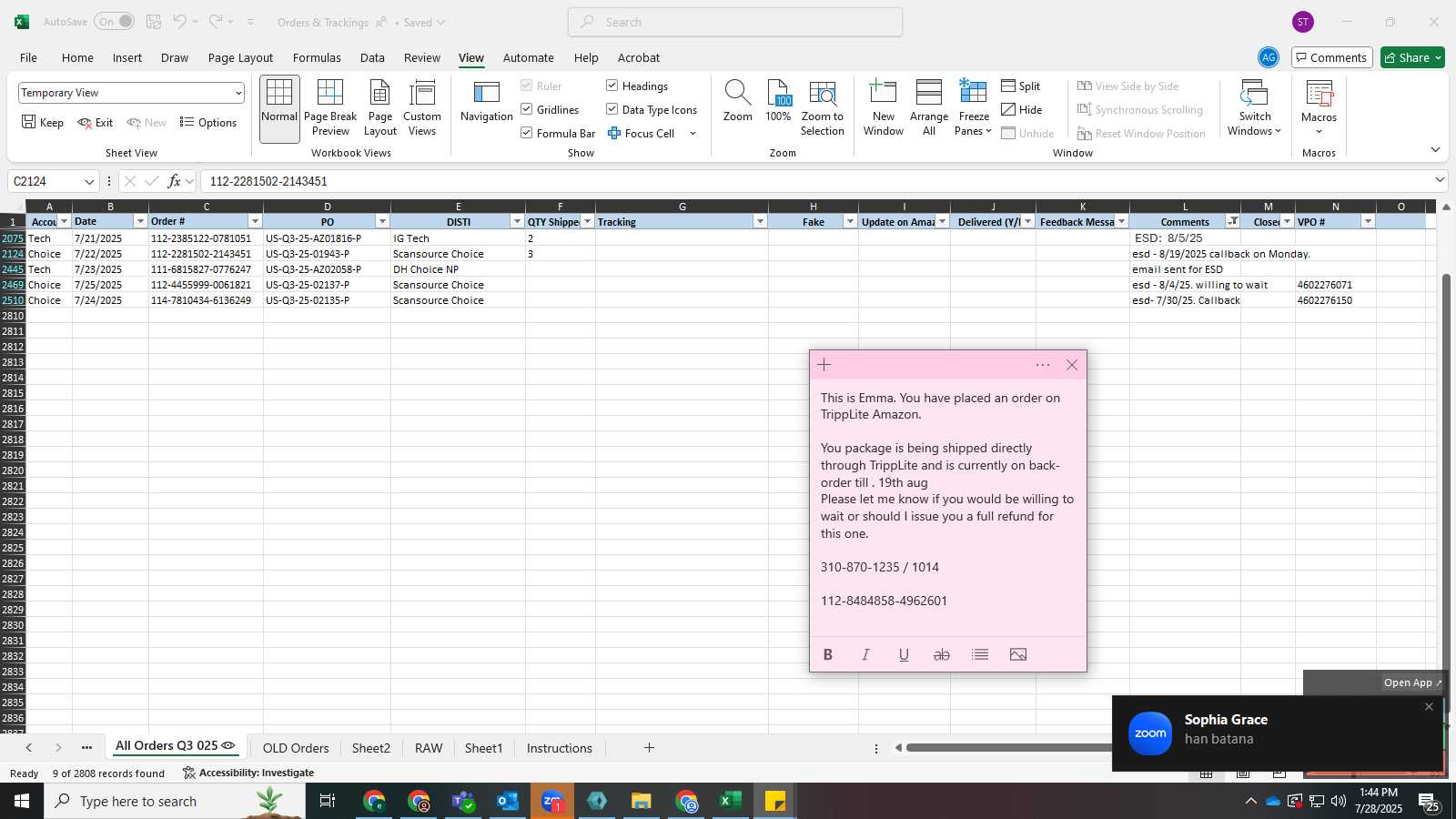Click italic in the sticky note

865,654
